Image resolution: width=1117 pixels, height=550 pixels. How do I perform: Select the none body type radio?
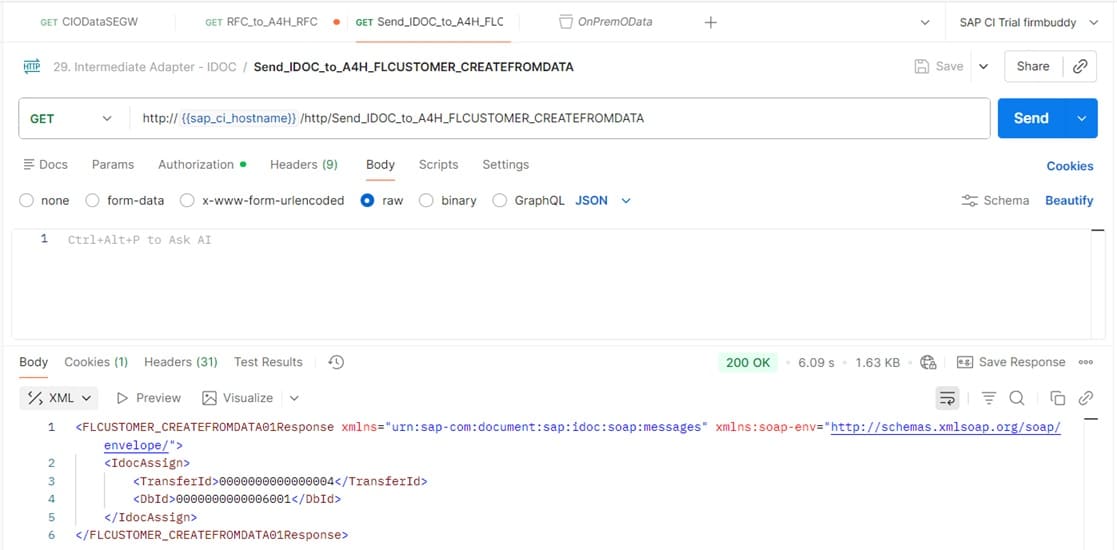click(27, 200)
